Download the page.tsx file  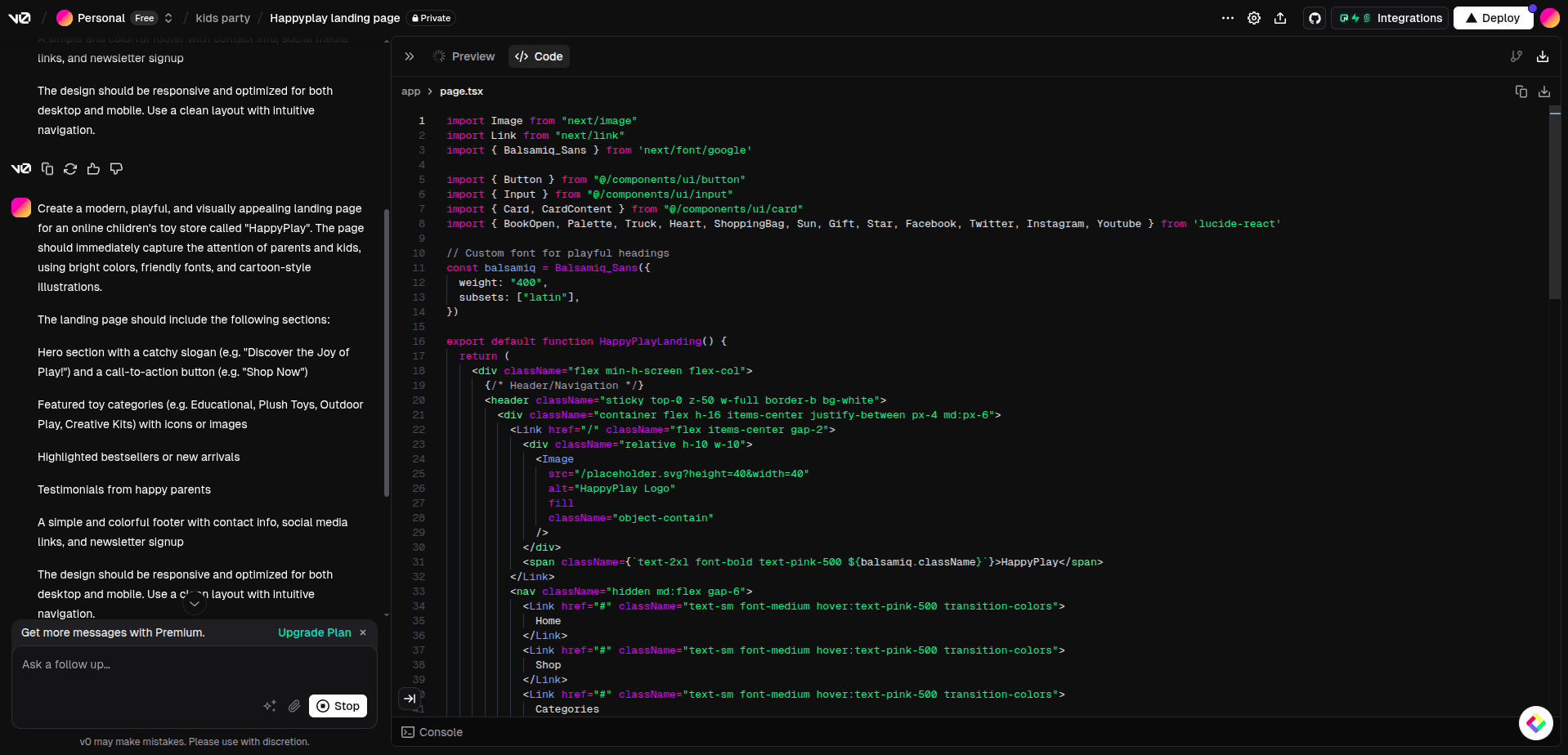pos(1544,92)
